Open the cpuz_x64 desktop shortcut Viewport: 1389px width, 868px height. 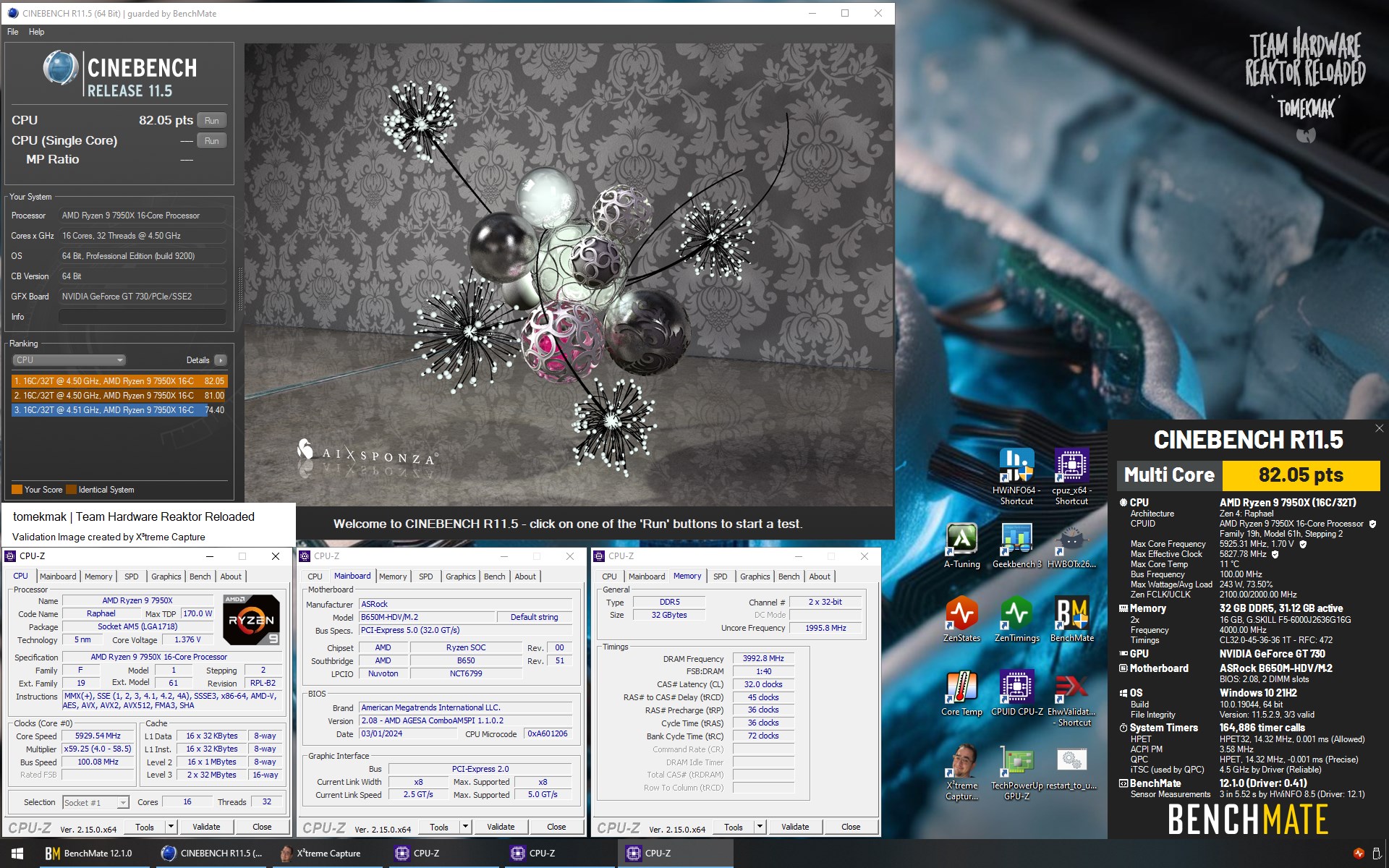(1071, 476)
